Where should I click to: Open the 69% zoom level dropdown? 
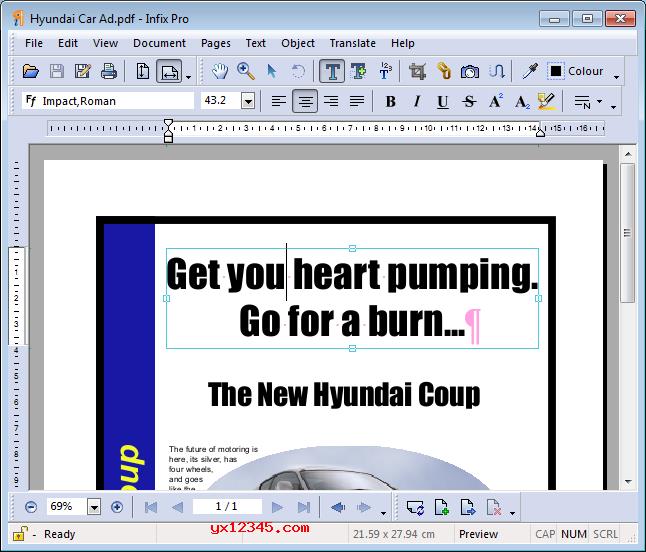(94, 507)
